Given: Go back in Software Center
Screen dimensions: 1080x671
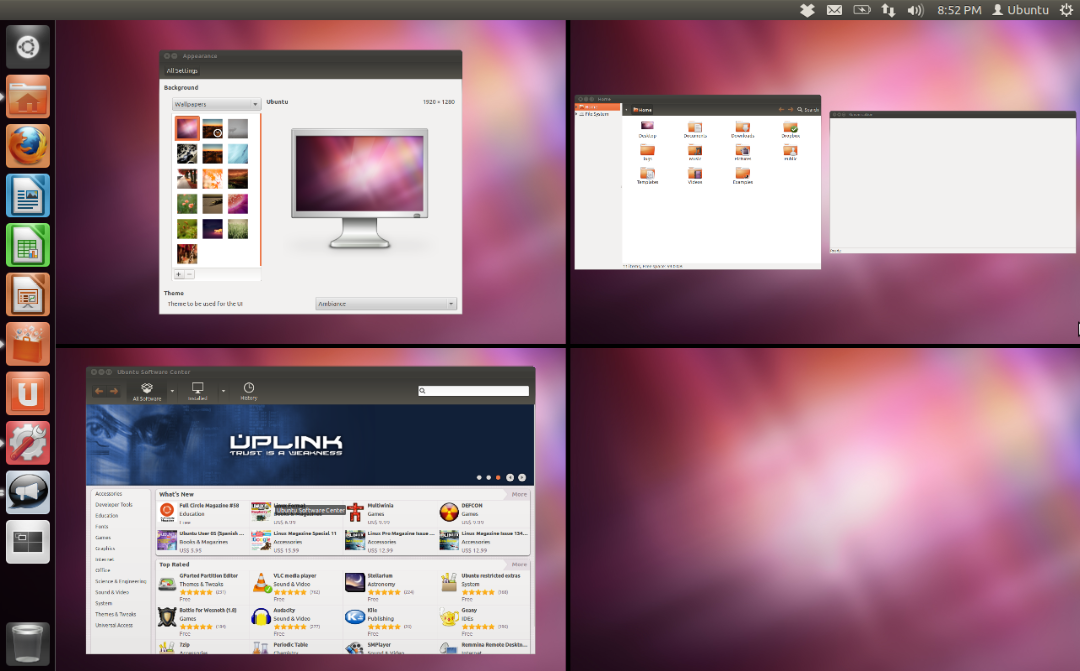Looking at the screenshot, I should (99, 391).
